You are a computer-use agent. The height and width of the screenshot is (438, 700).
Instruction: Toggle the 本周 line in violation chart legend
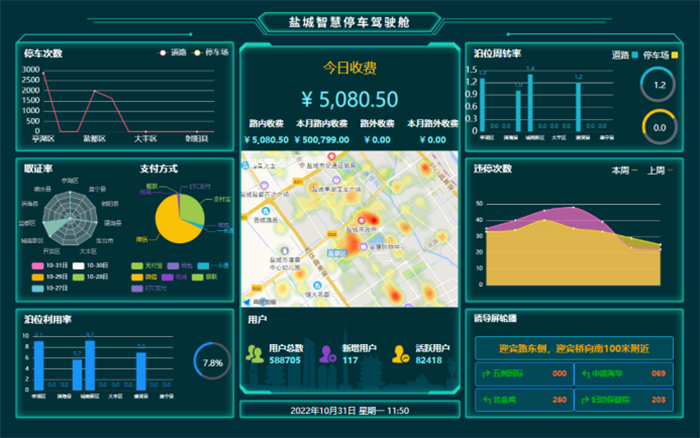[x=624, y=170]
